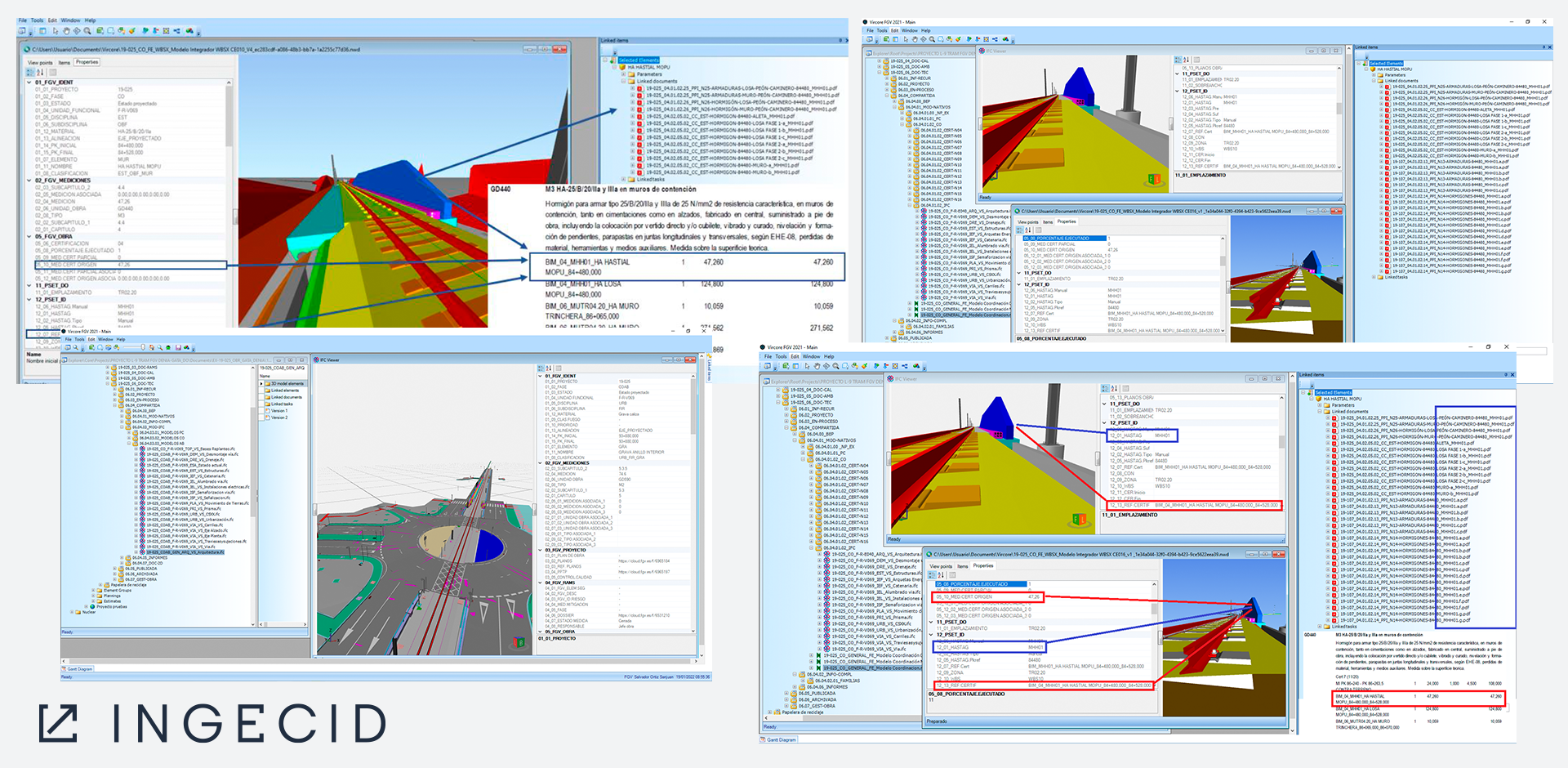Collapse the 03_FGV_PROYECTO property group

click(541, 550)
